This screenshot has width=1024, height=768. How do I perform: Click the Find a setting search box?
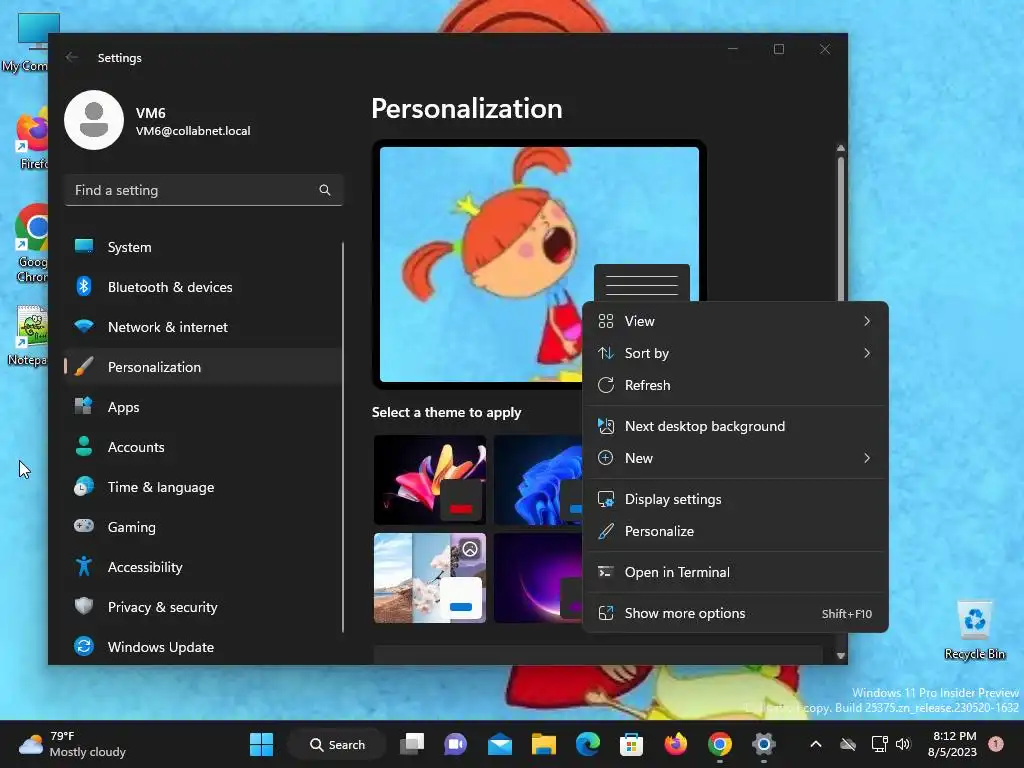tap(204, 190)
